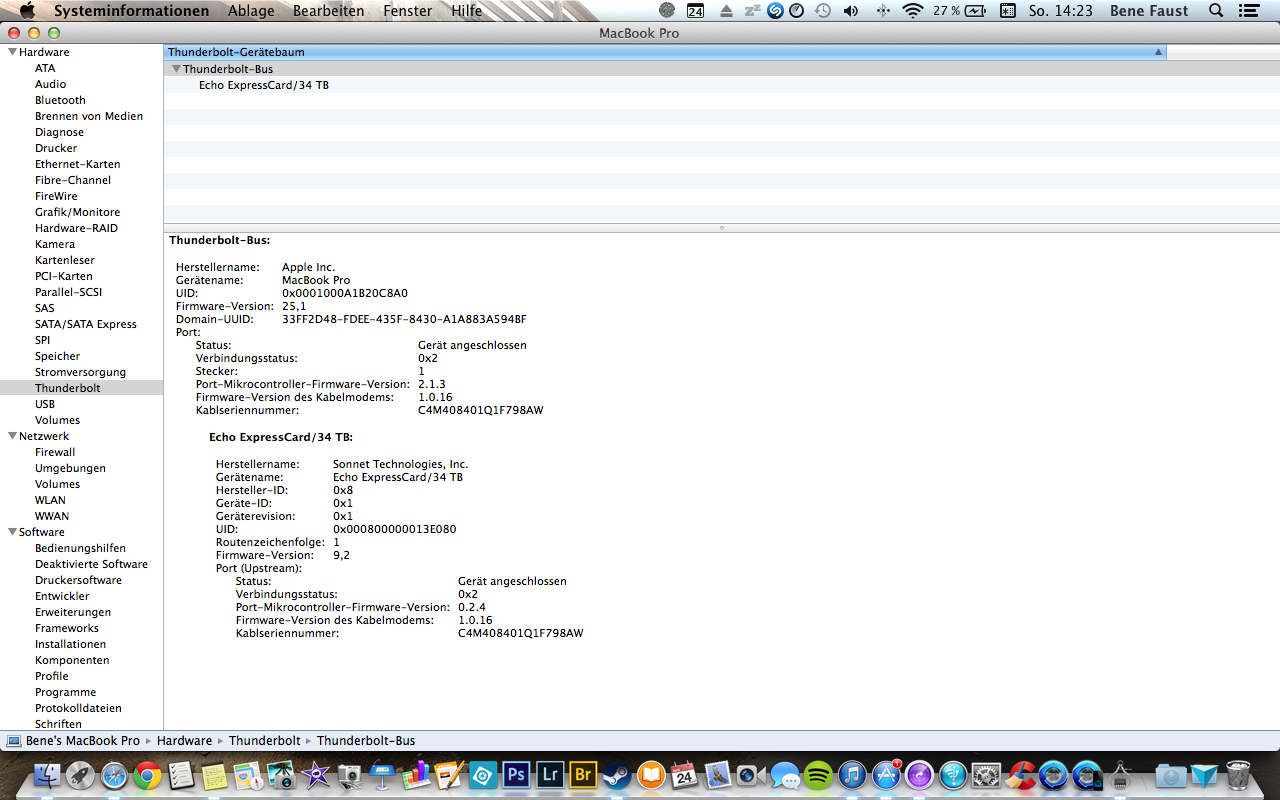Select FireWire in the sidebar
Image resolution: width=1280 pixels, height=800 pixels.
(x=56, y=196)
